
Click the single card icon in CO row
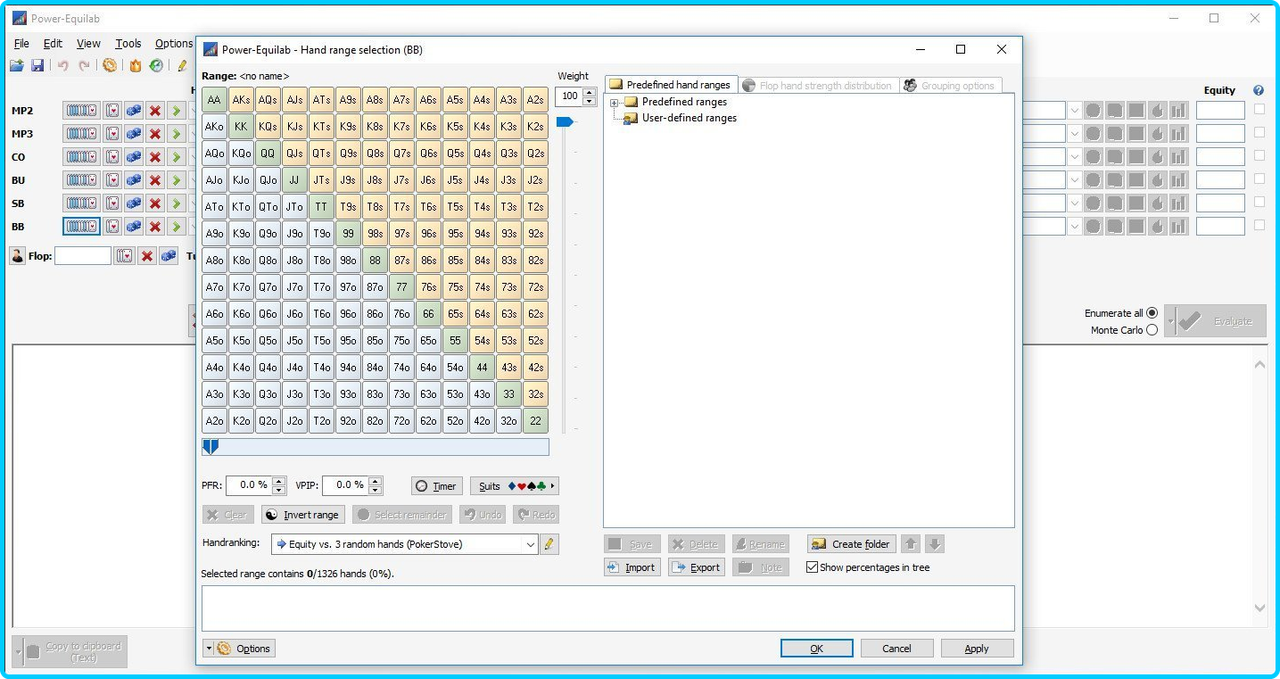click(113, 157)
